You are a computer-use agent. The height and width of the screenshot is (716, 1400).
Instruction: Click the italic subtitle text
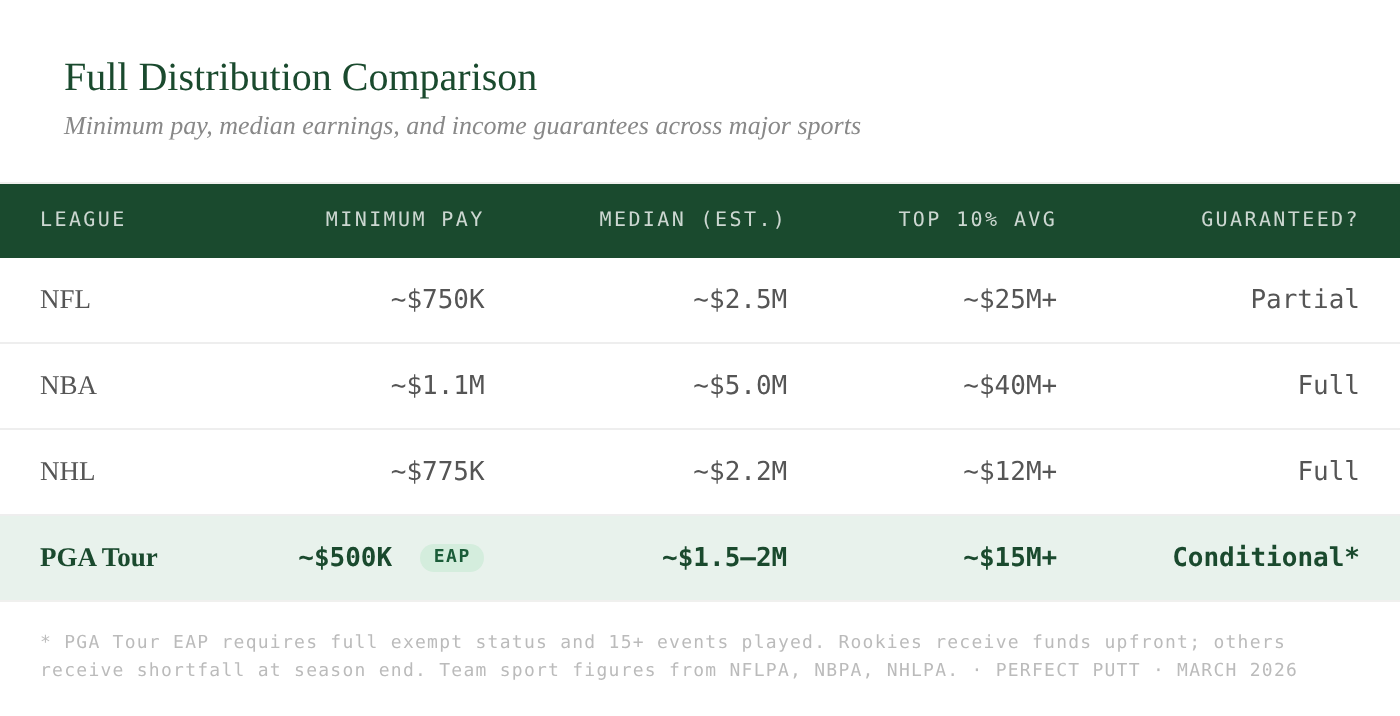(x=462, y=127)
